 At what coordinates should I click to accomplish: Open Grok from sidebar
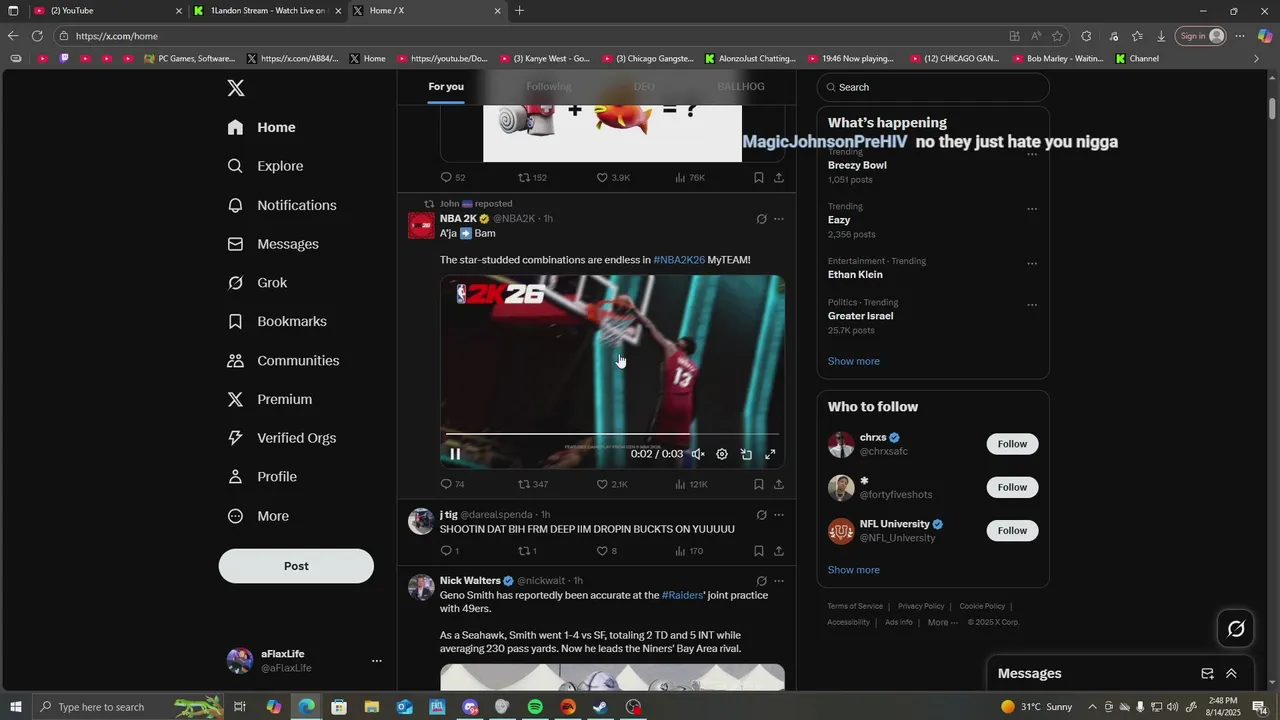tap(258, 283)
